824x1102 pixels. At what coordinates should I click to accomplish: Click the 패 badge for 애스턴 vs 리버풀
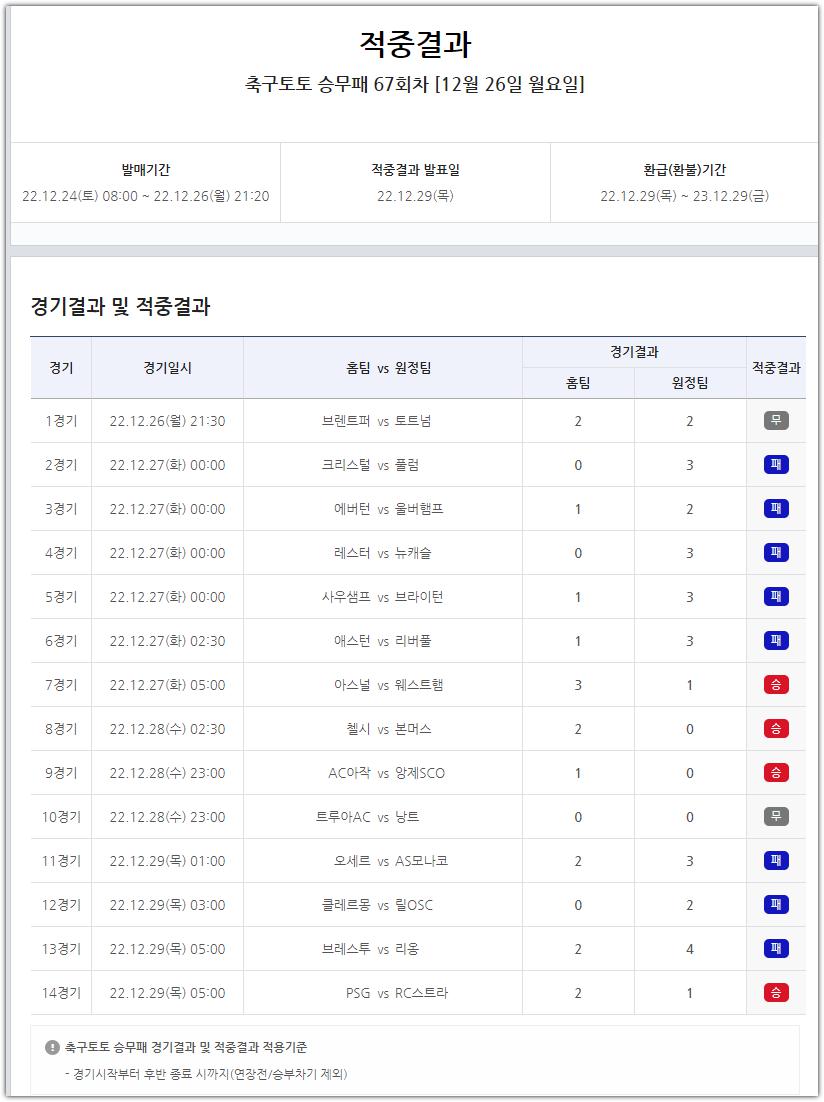[775, 641]
